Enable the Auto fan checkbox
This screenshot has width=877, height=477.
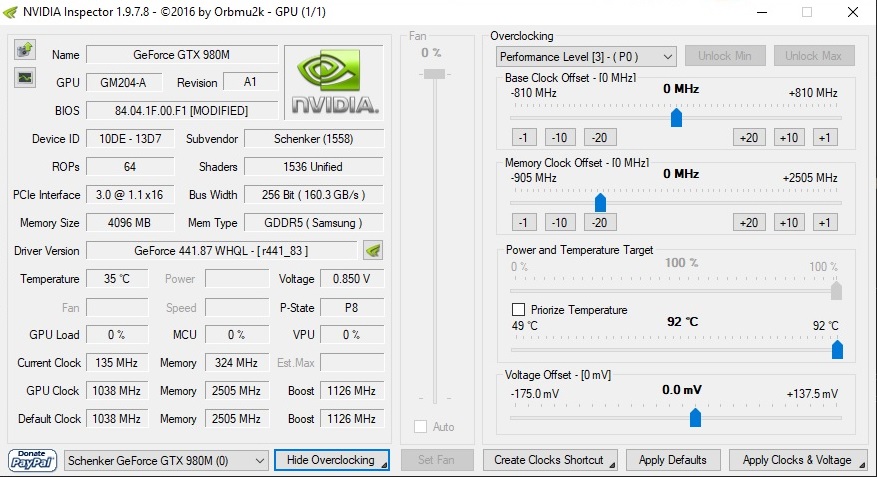pyautogui.click(x=421, y=427)
